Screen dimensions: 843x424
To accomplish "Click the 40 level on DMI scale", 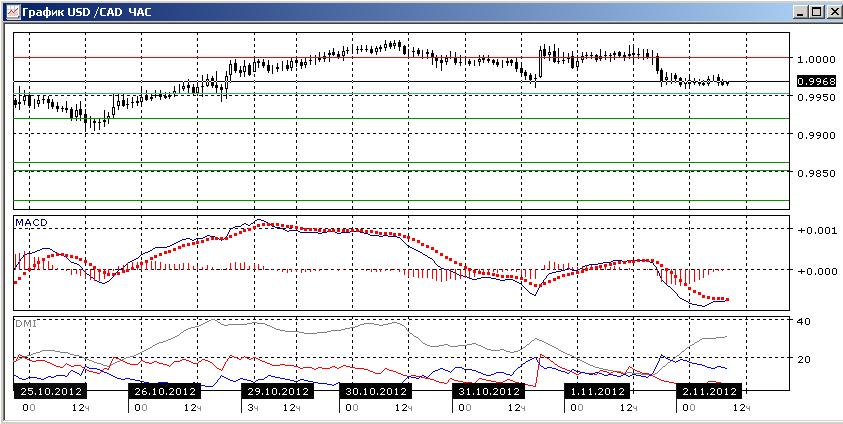I will pyautogui.click(x=804, y=321).
